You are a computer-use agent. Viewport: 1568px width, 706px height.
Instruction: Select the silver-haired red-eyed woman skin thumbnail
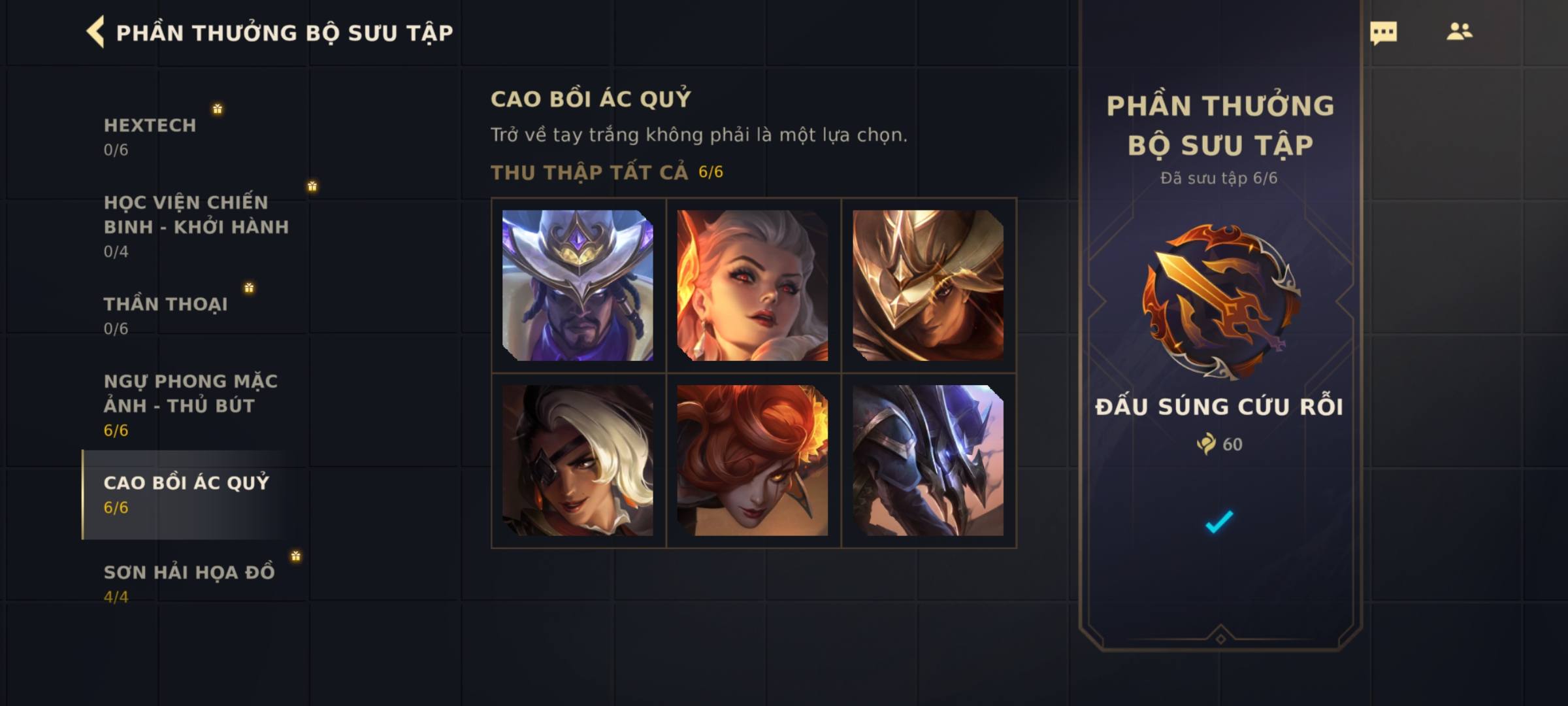click(x=753, y=285)
